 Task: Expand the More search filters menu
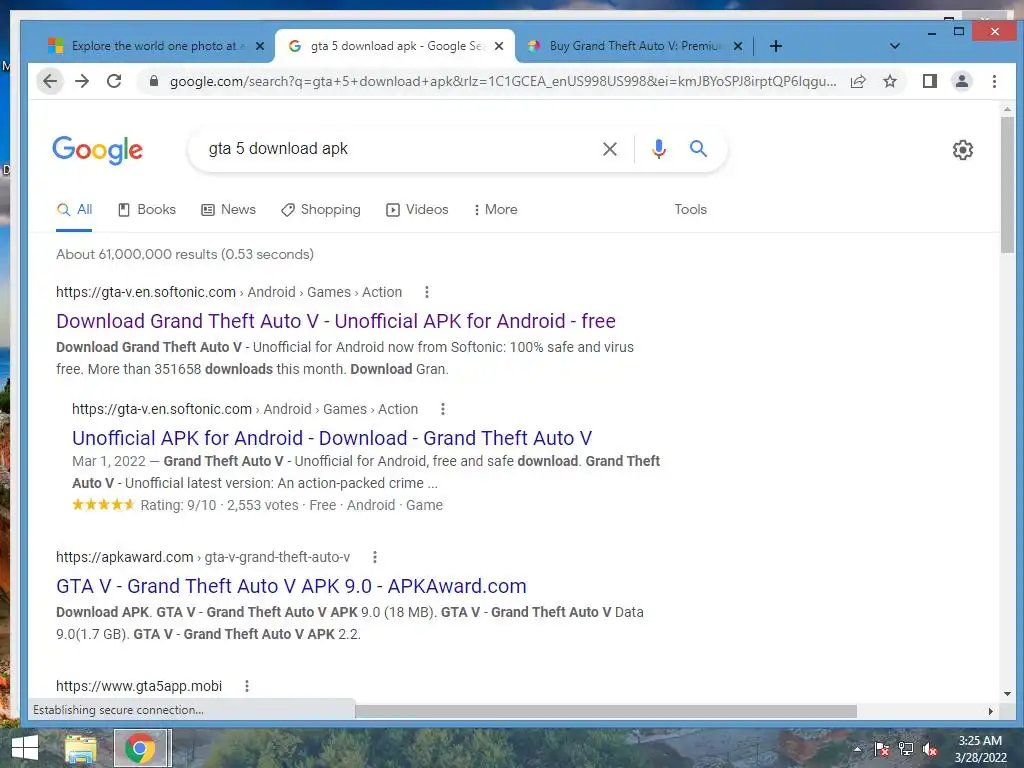click(x=496, y=210)
